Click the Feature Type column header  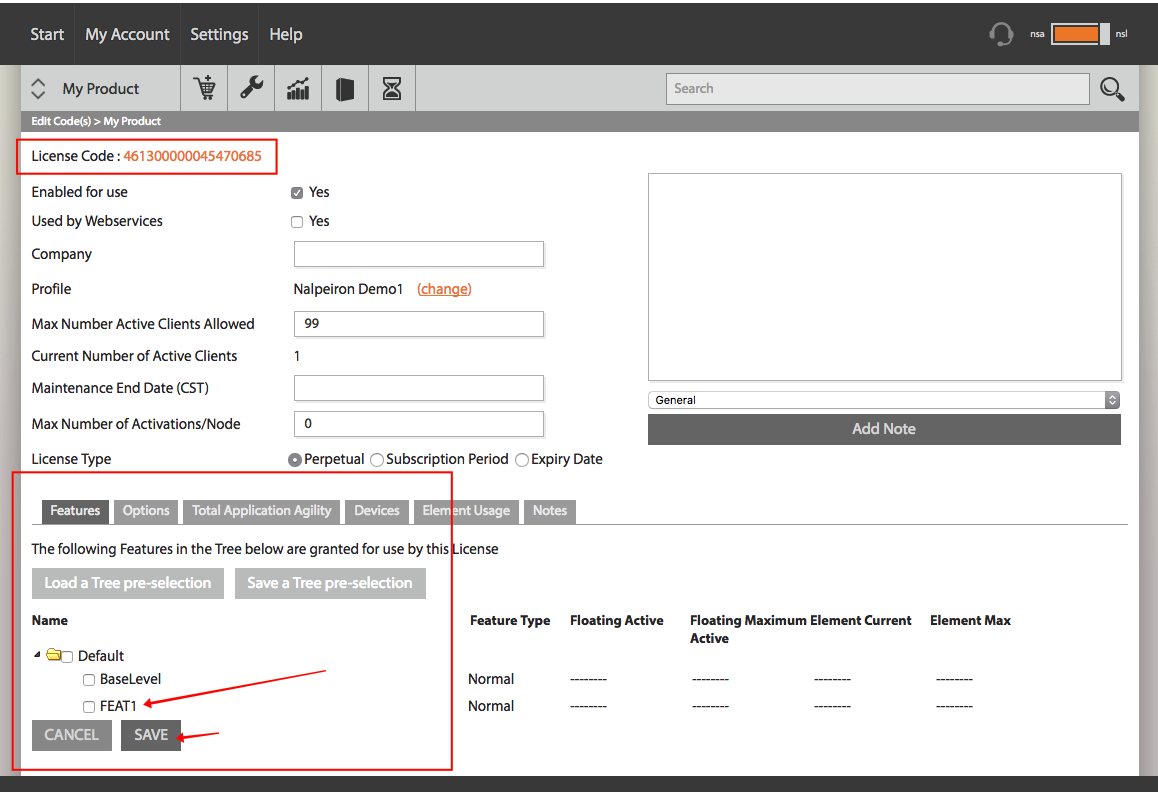[510, 621]
